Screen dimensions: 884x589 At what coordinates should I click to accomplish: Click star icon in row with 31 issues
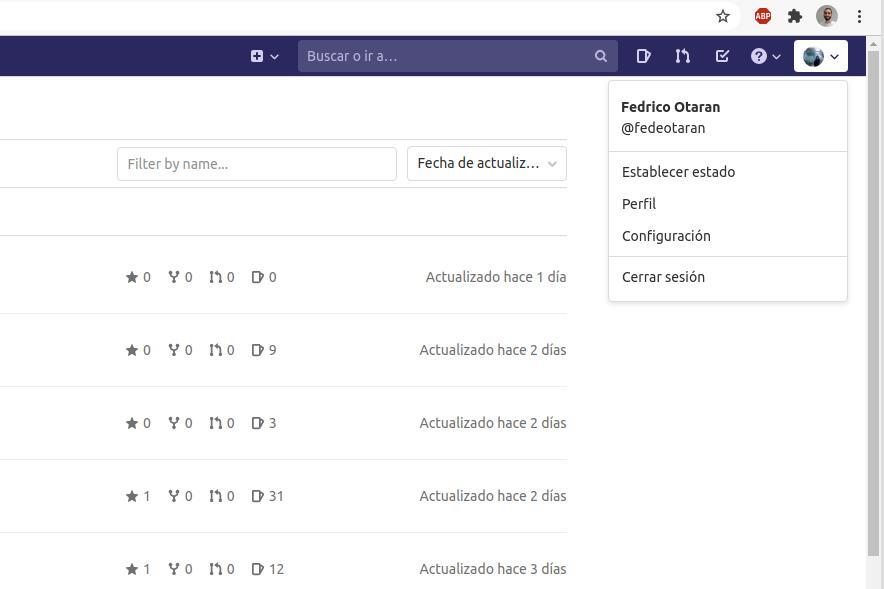[x=132, y=496]
